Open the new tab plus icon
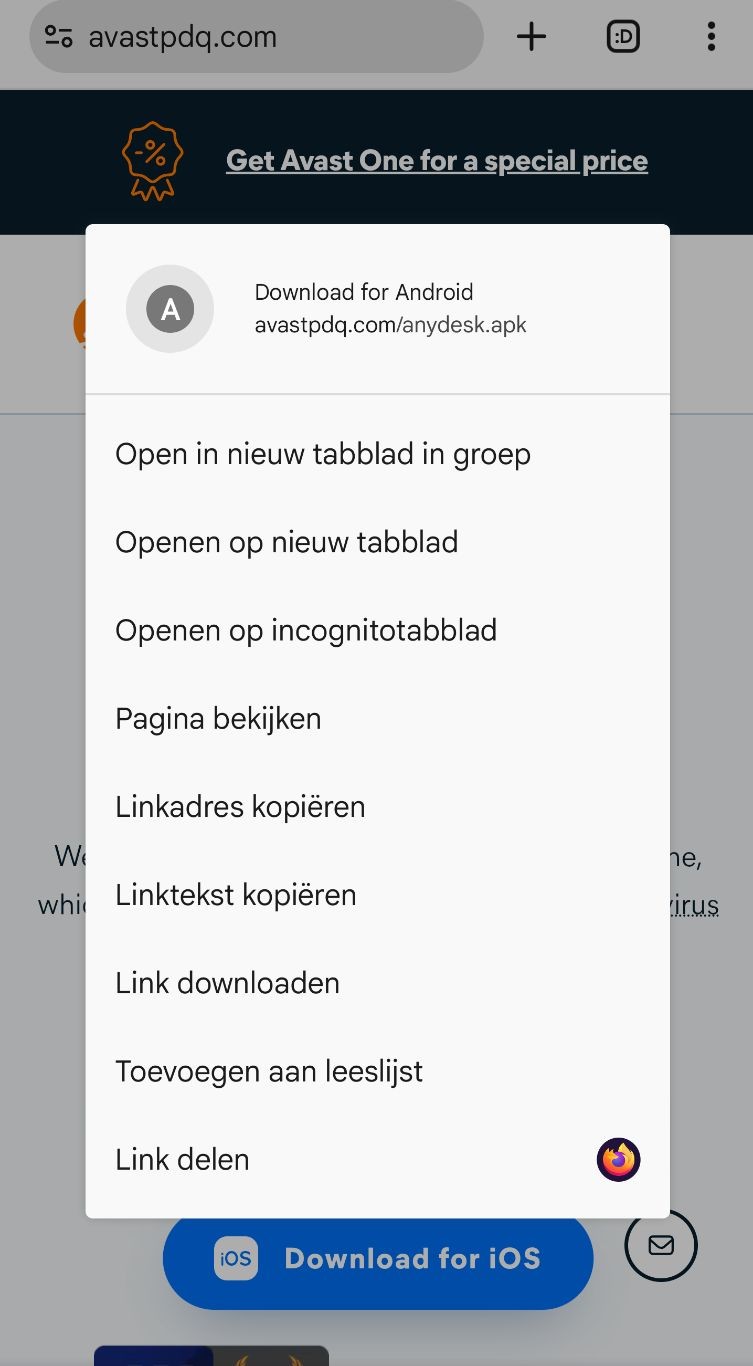 click(531, 37)
